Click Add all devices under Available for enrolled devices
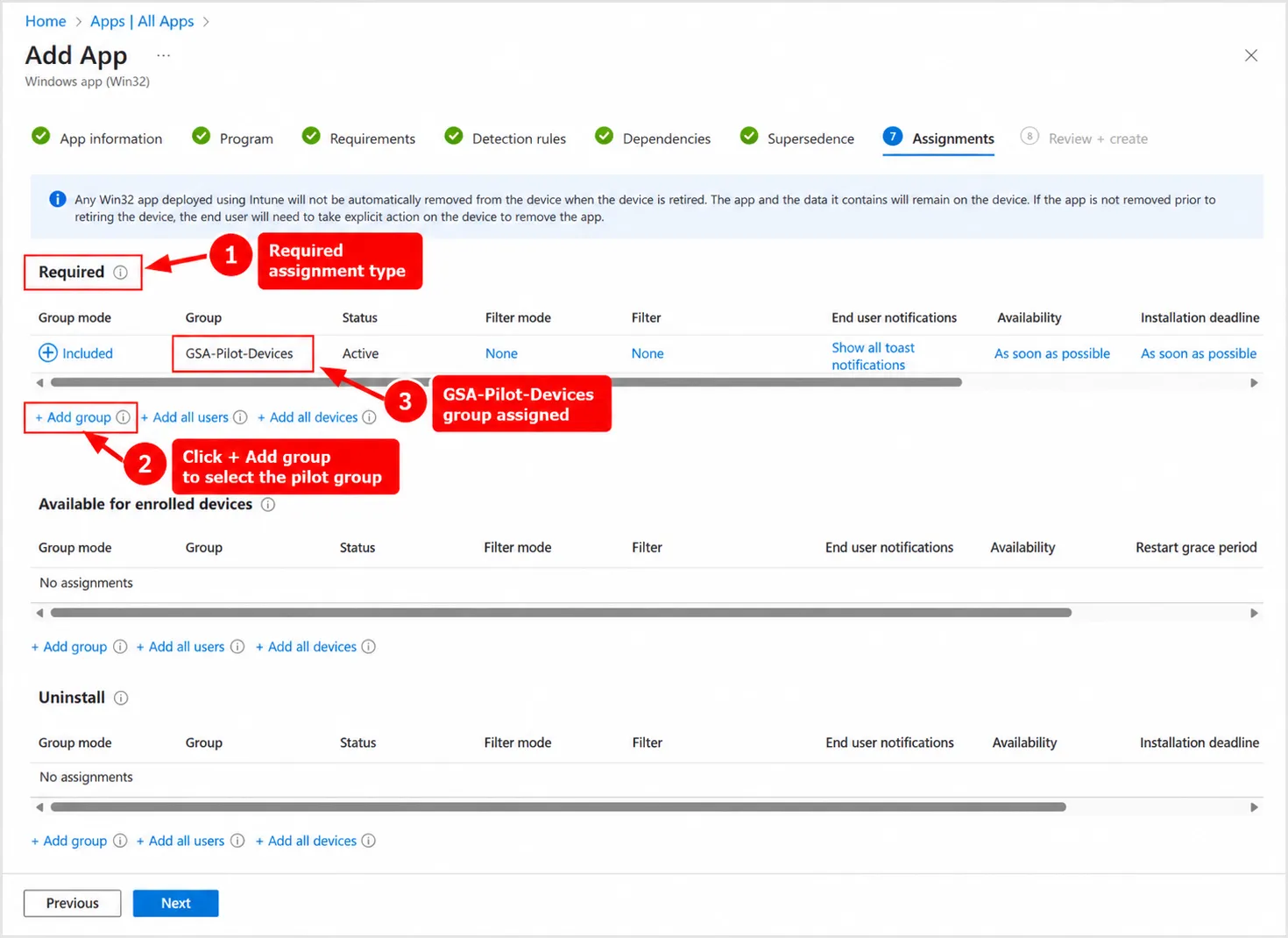 point(307,646)
